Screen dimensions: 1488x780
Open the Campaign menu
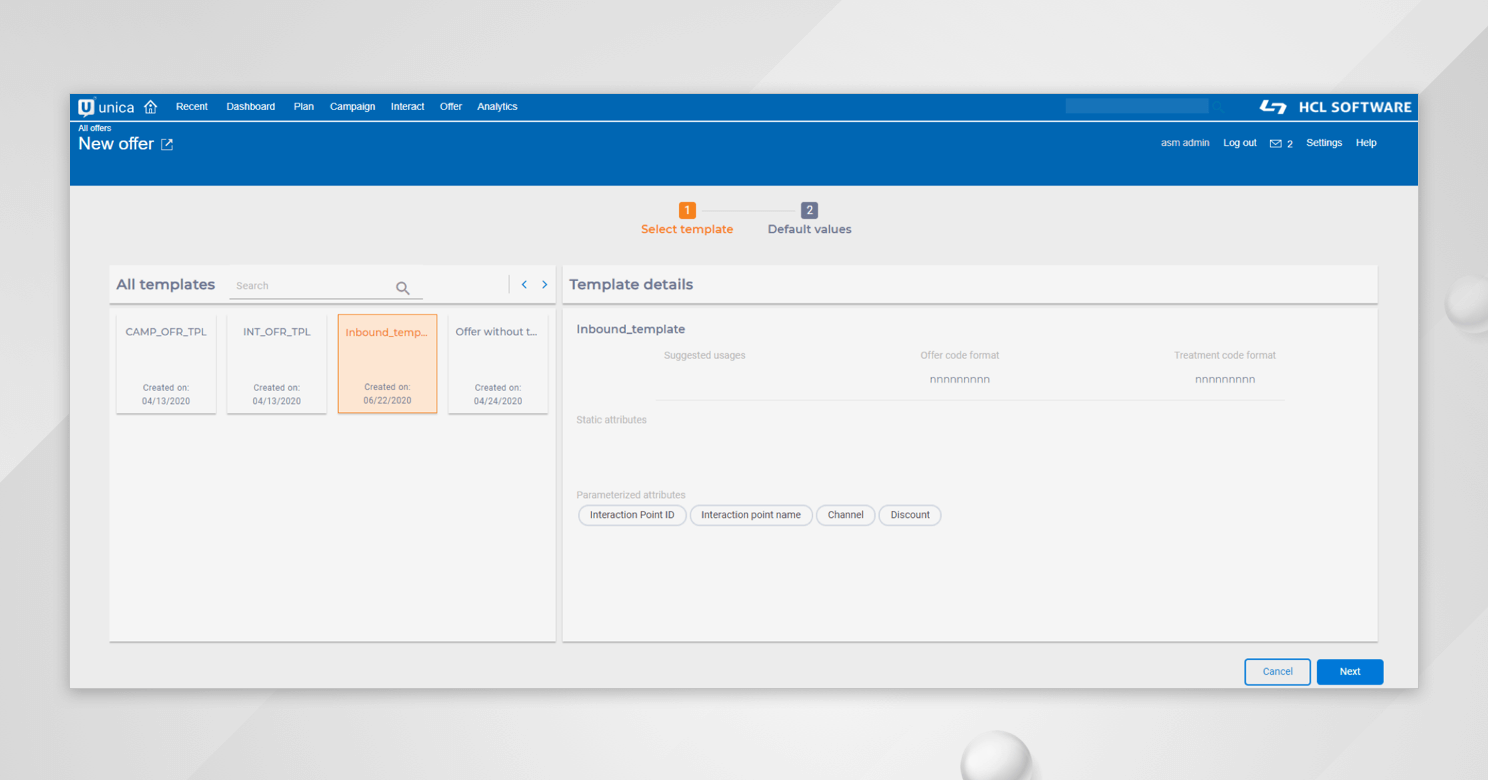pyautogui.click(x=352, y=106)
